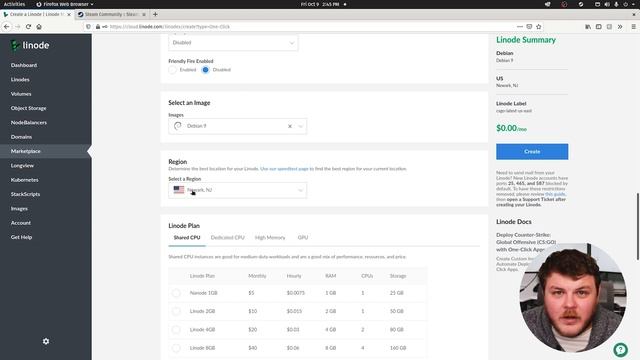
Task: Open Dashboard in sidebar
Action: pyautogui.click(x=24, y=65)
